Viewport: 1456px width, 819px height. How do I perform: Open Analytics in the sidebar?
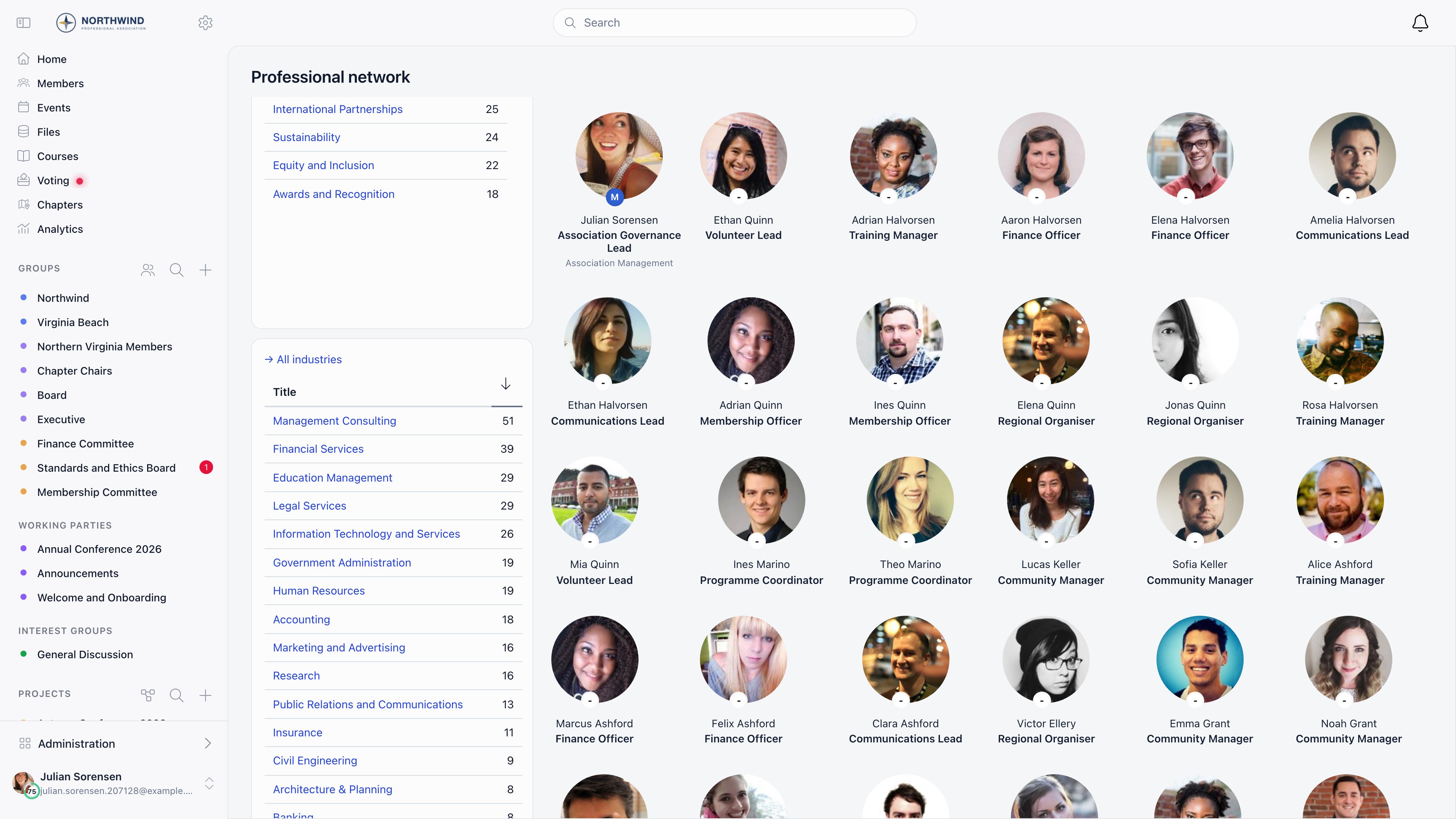tap(60, 229)
